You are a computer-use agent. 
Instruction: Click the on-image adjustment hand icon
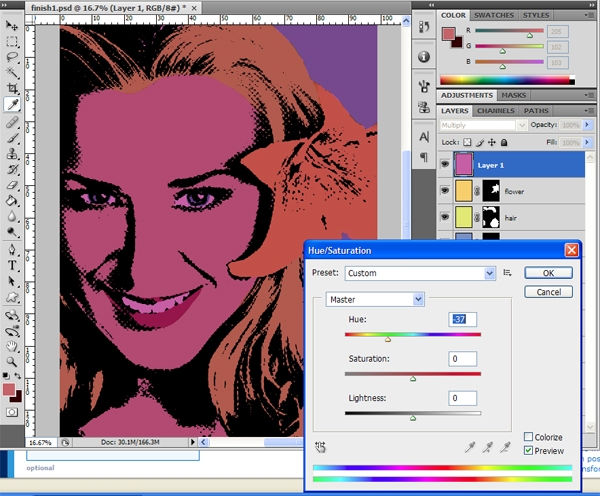[320, 447]
